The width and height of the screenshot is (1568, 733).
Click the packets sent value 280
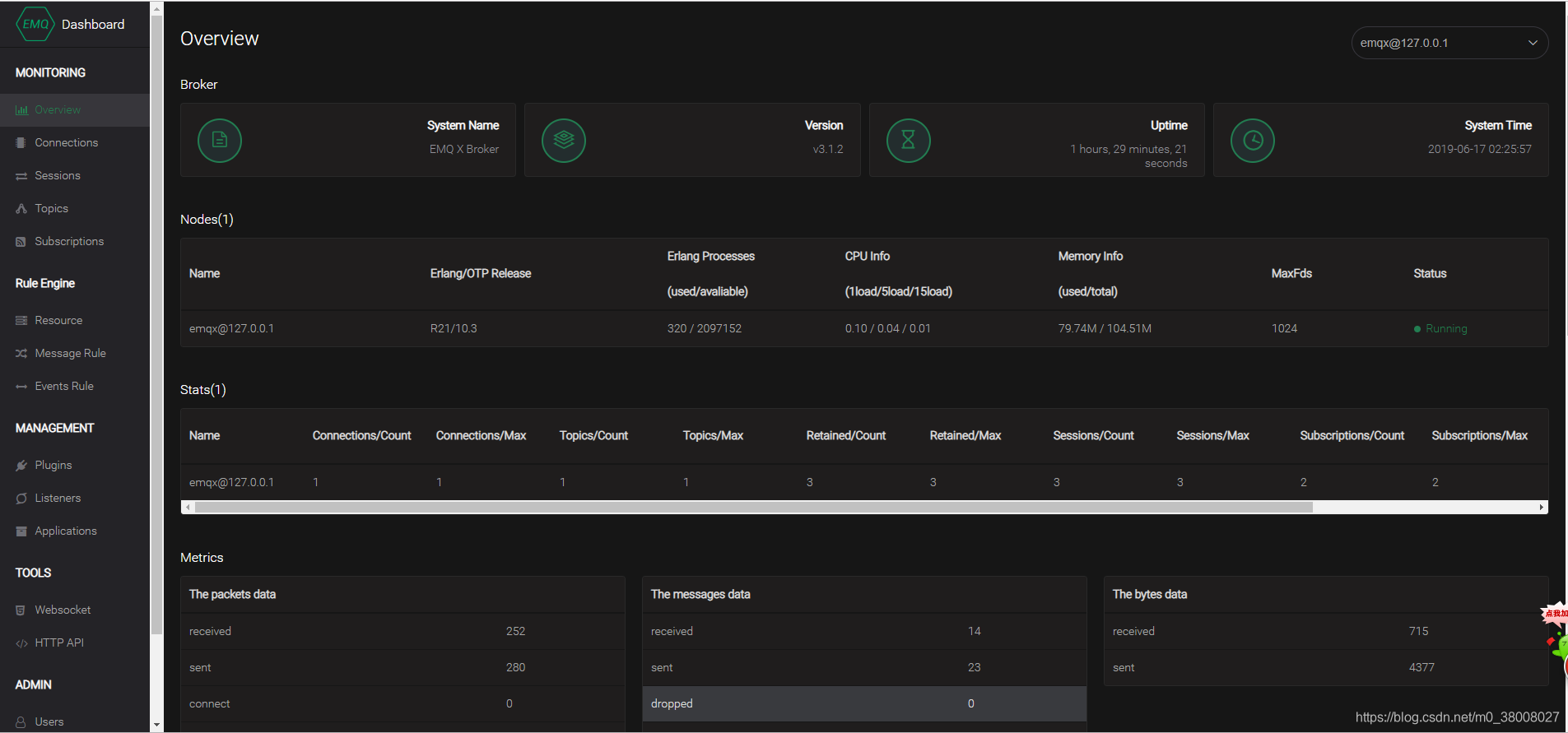pos(515,668)
